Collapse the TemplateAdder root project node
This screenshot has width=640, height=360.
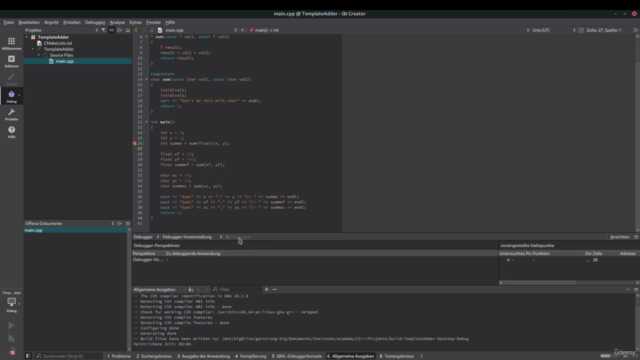[x=27, y=37]
